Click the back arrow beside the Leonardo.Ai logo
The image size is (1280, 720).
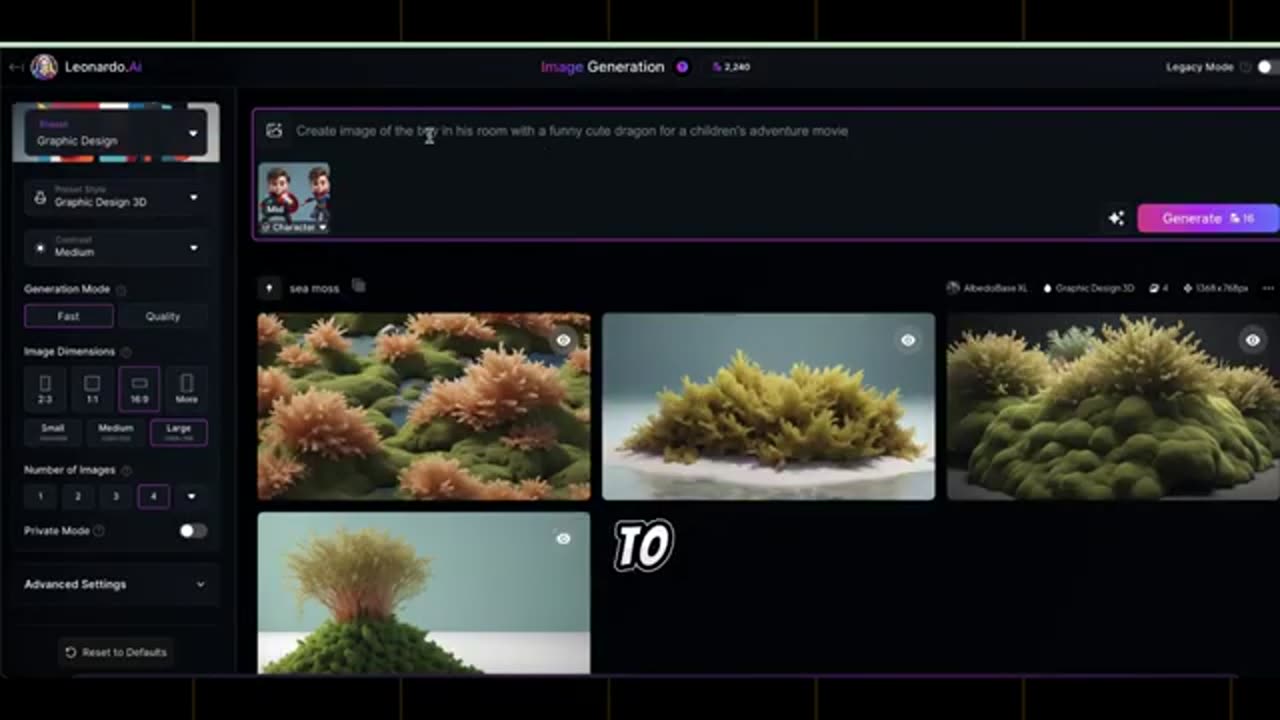(x=15, y=67)
